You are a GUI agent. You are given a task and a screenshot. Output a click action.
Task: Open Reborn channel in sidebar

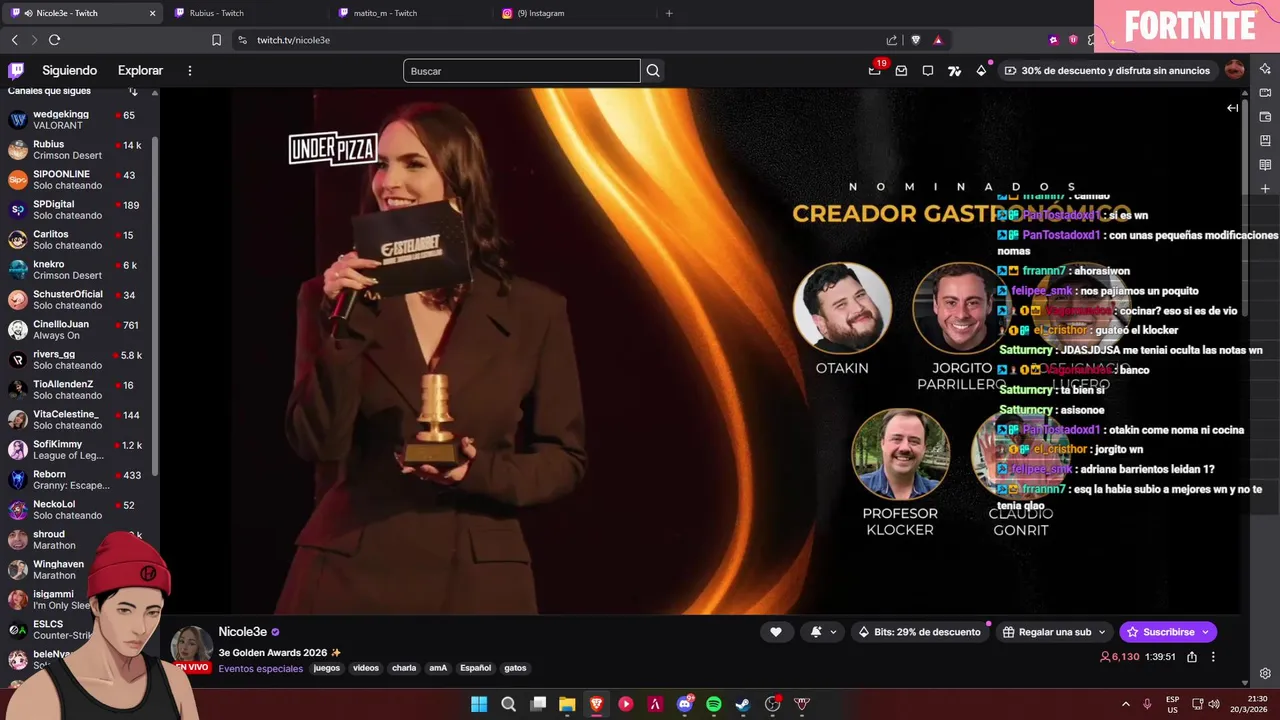77,480
